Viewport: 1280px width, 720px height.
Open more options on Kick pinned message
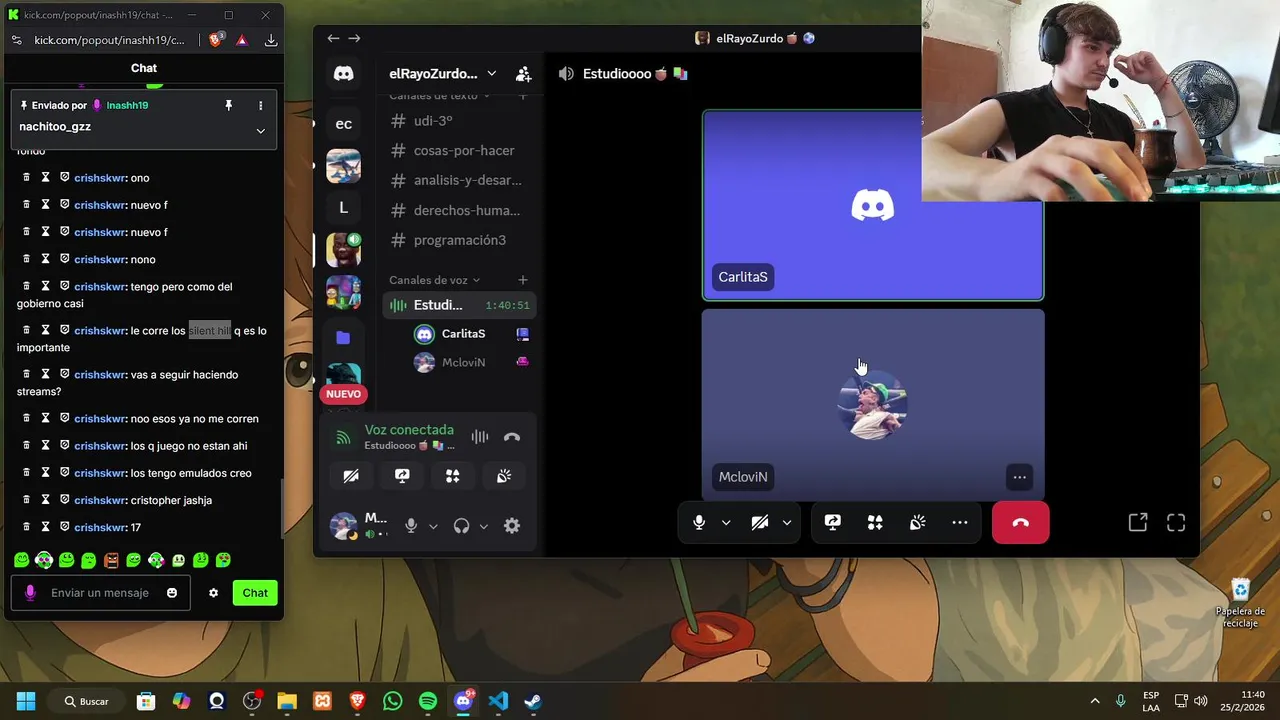260,105
